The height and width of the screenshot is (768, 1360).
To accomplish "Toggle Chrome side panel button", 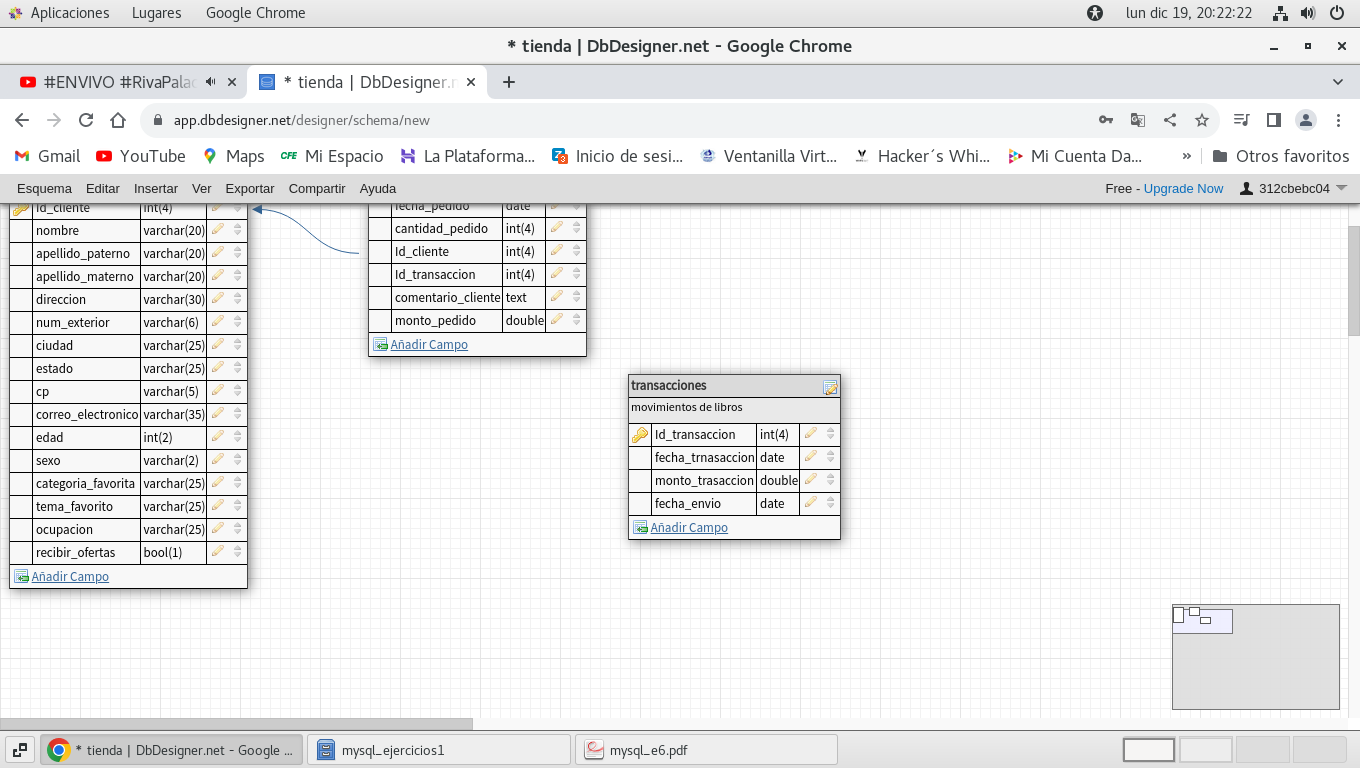I will (x=1273, y=120).
